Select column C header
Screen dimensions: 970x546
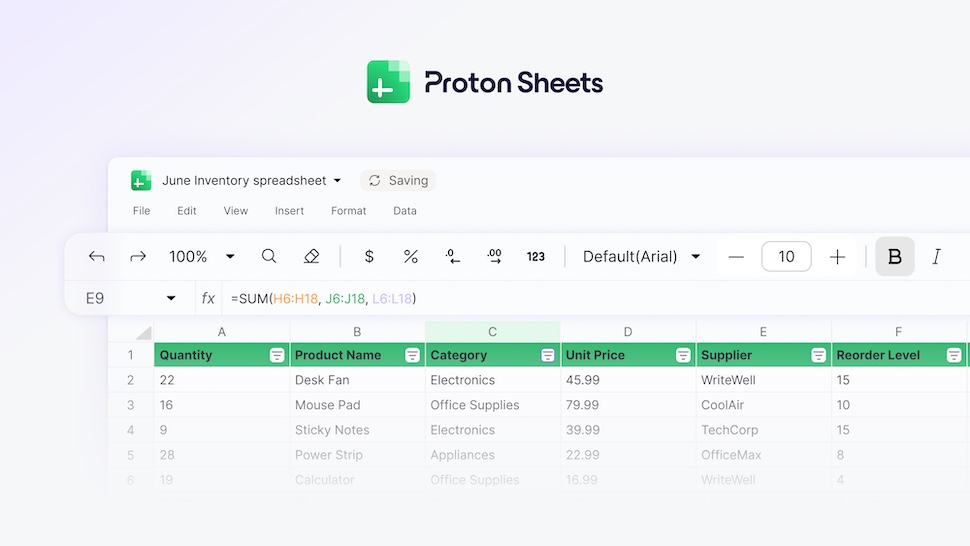[x=492, y=332]
